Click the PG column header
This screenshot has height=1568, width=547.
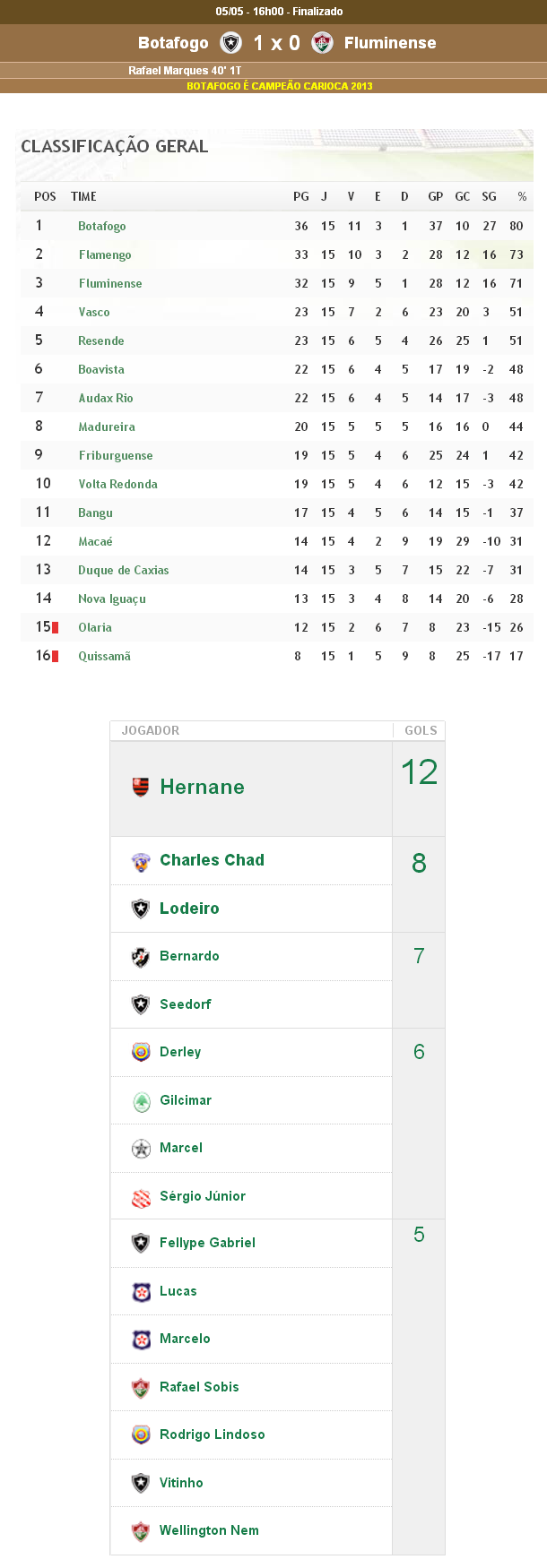pos(301,196)
